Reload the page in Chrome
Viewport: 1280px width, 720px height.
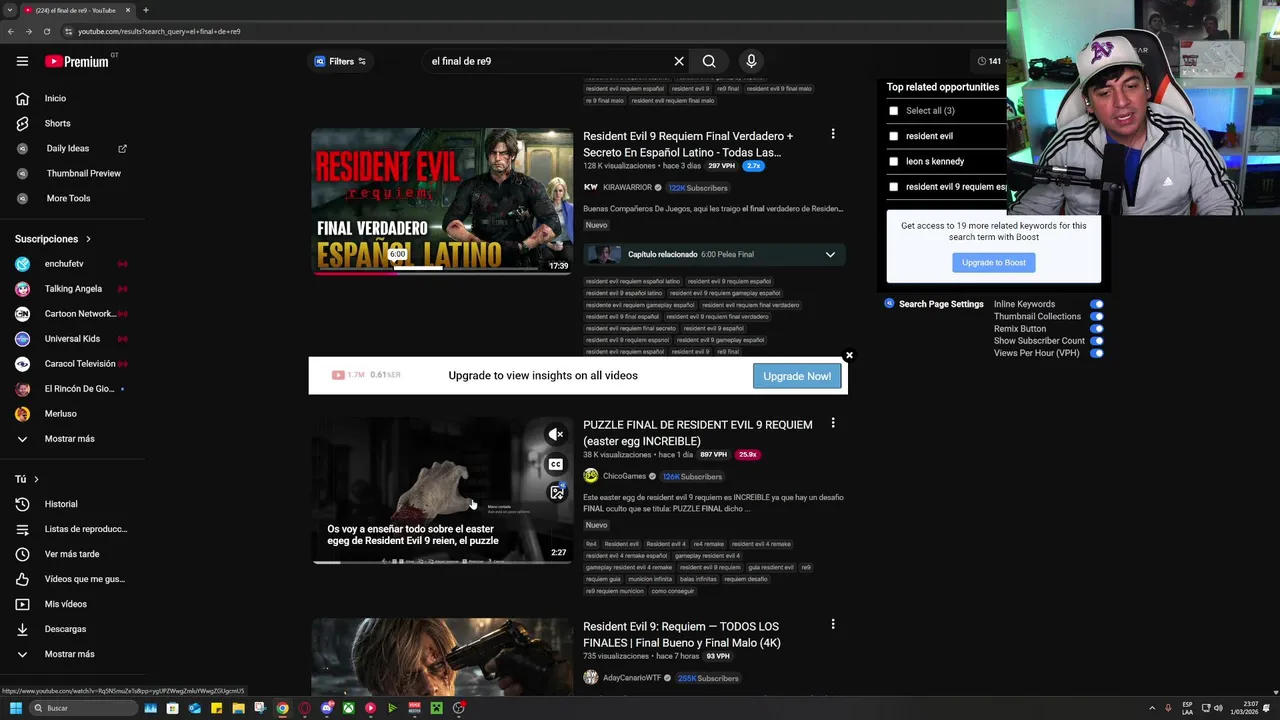46,31
